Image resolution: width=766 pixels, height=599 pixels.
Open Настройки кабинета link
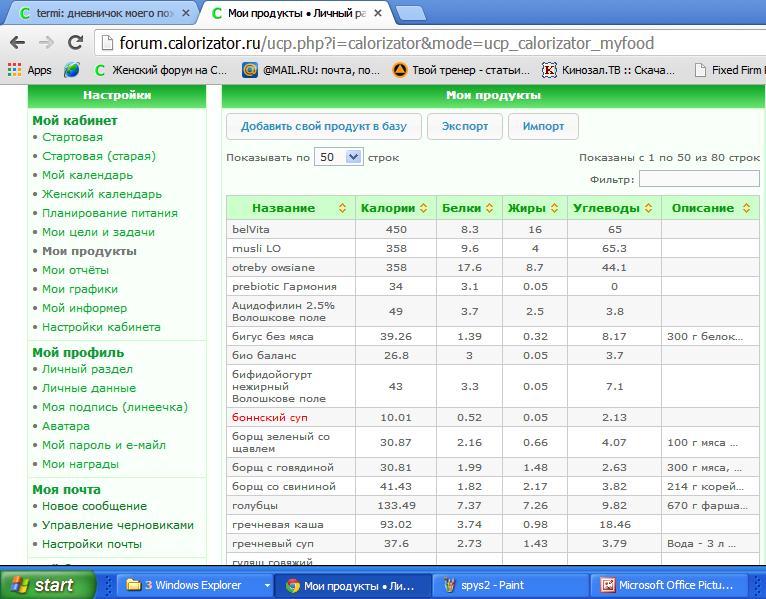click(101, 327)
